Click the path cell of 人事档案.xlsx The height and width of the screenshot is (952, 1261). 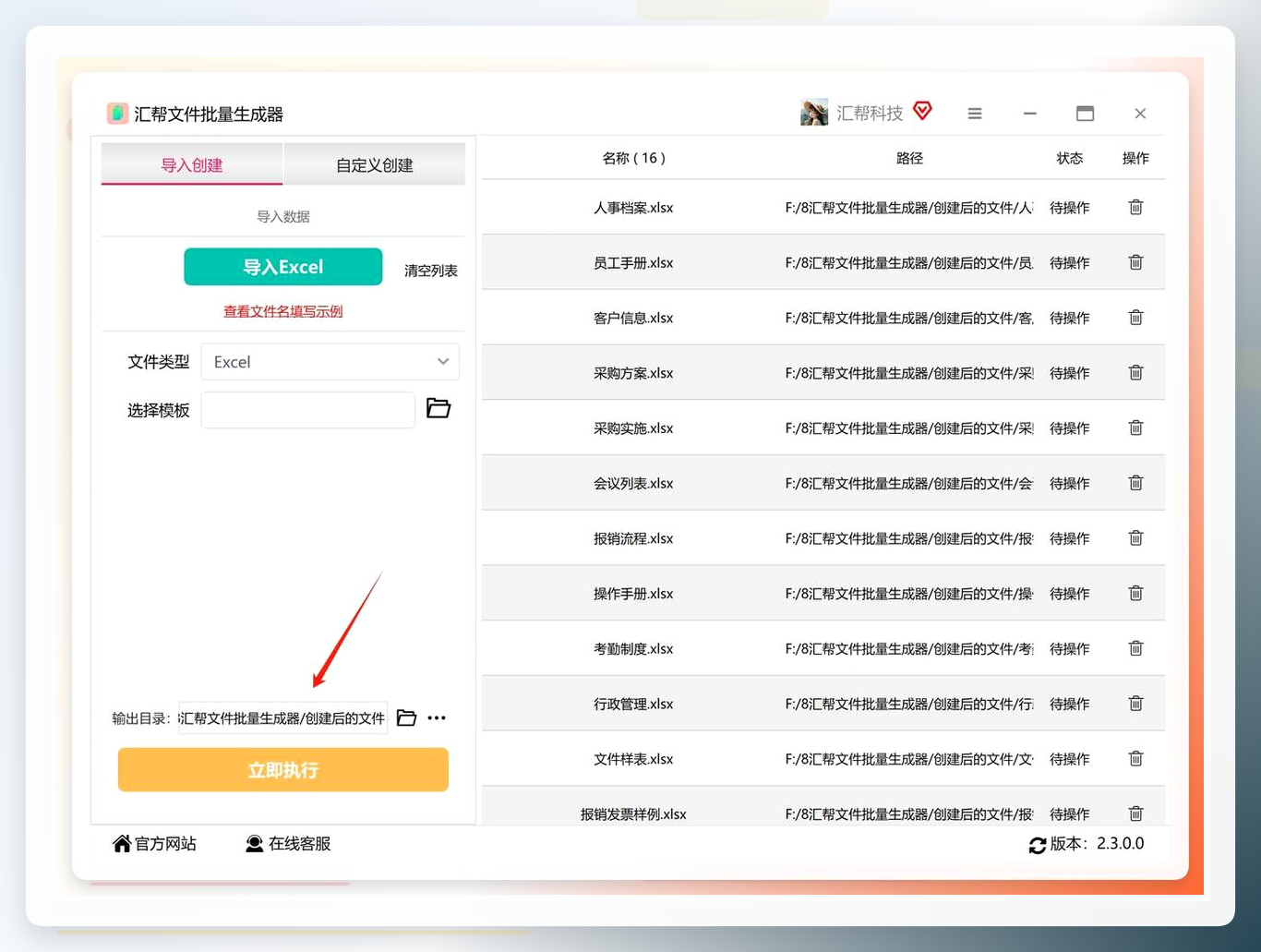click(x=909, y=208)
